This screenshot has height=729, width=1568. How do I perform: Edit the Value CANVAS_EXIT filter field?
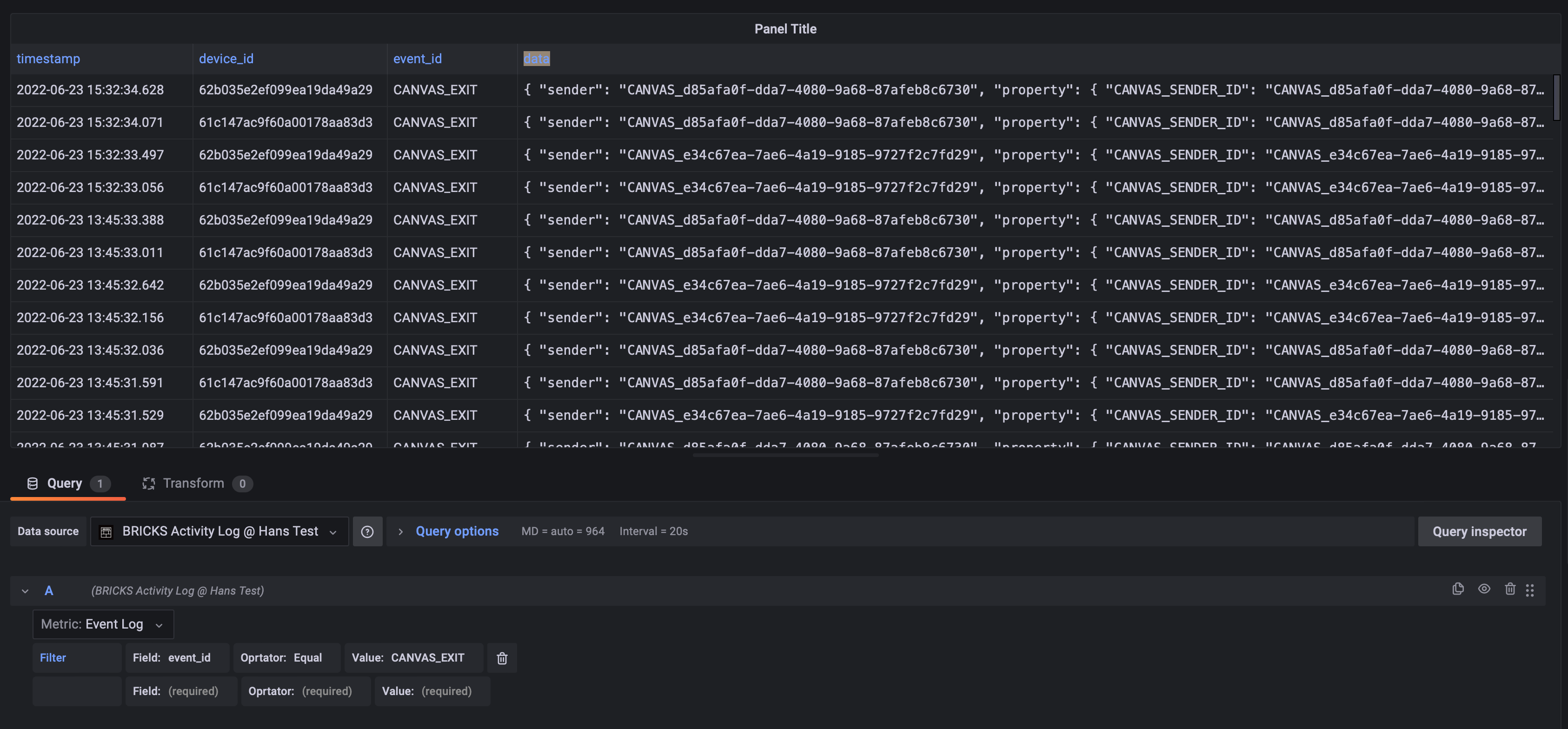point(414,658)
